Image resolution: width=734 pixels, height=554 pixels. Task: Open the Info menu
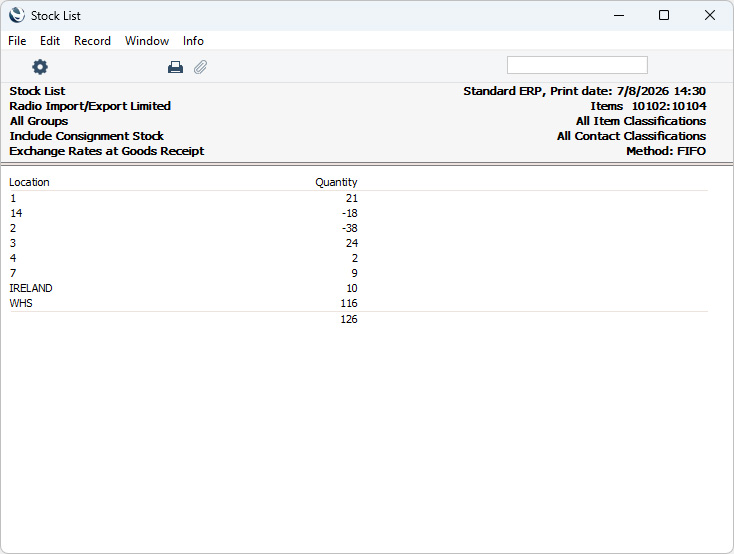point(193,41)
